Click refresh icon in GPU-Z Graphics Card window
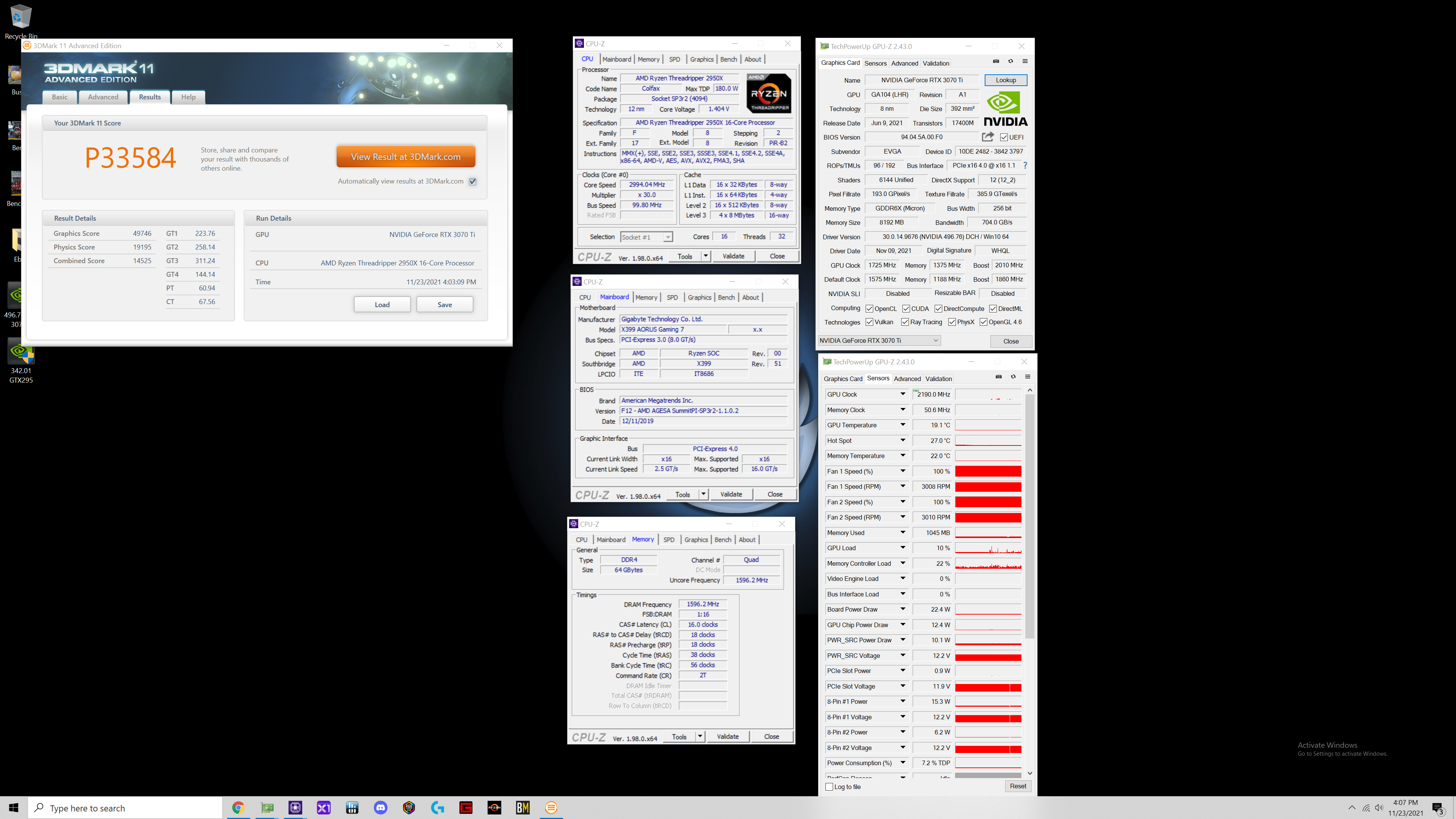The width and height of the screenshot is (1456, 819). [1010, 61]
